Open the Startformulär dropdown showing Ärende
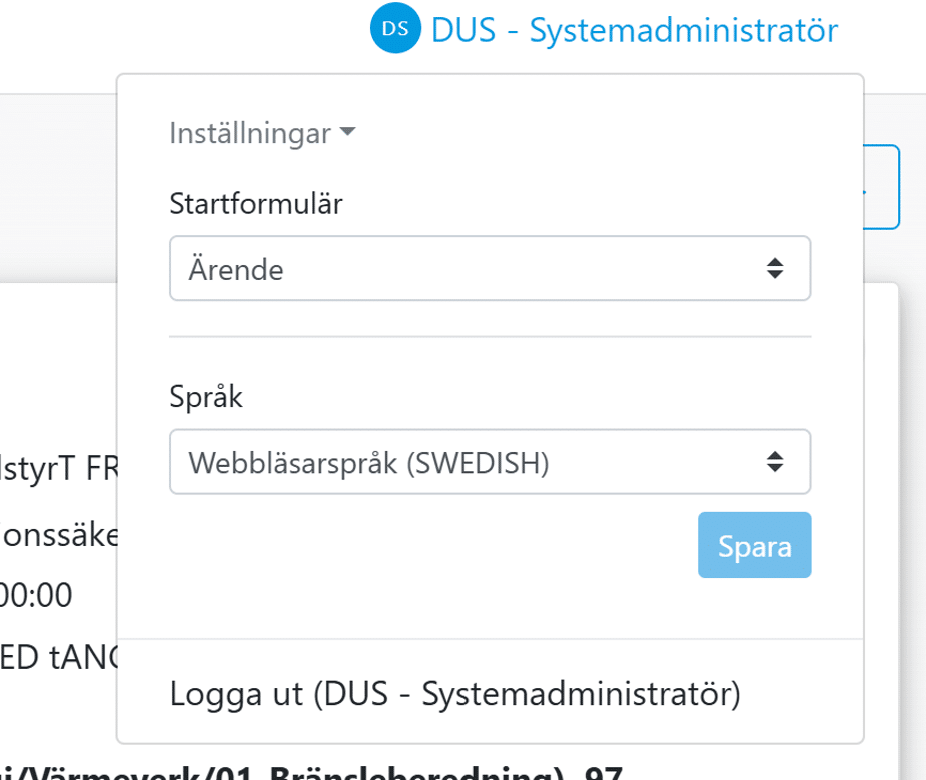Screen dimensions: 926x780 (x=489, y=268)
